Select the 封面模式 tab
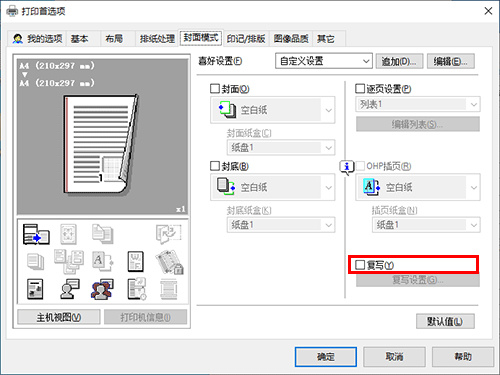This screenshot has width=500, height=375. click(201, 37)
